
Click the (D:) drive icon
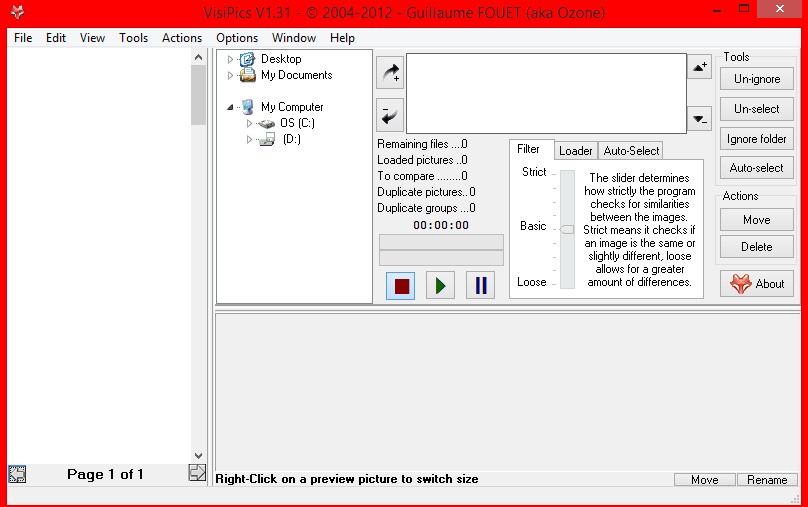pos(267,139)
